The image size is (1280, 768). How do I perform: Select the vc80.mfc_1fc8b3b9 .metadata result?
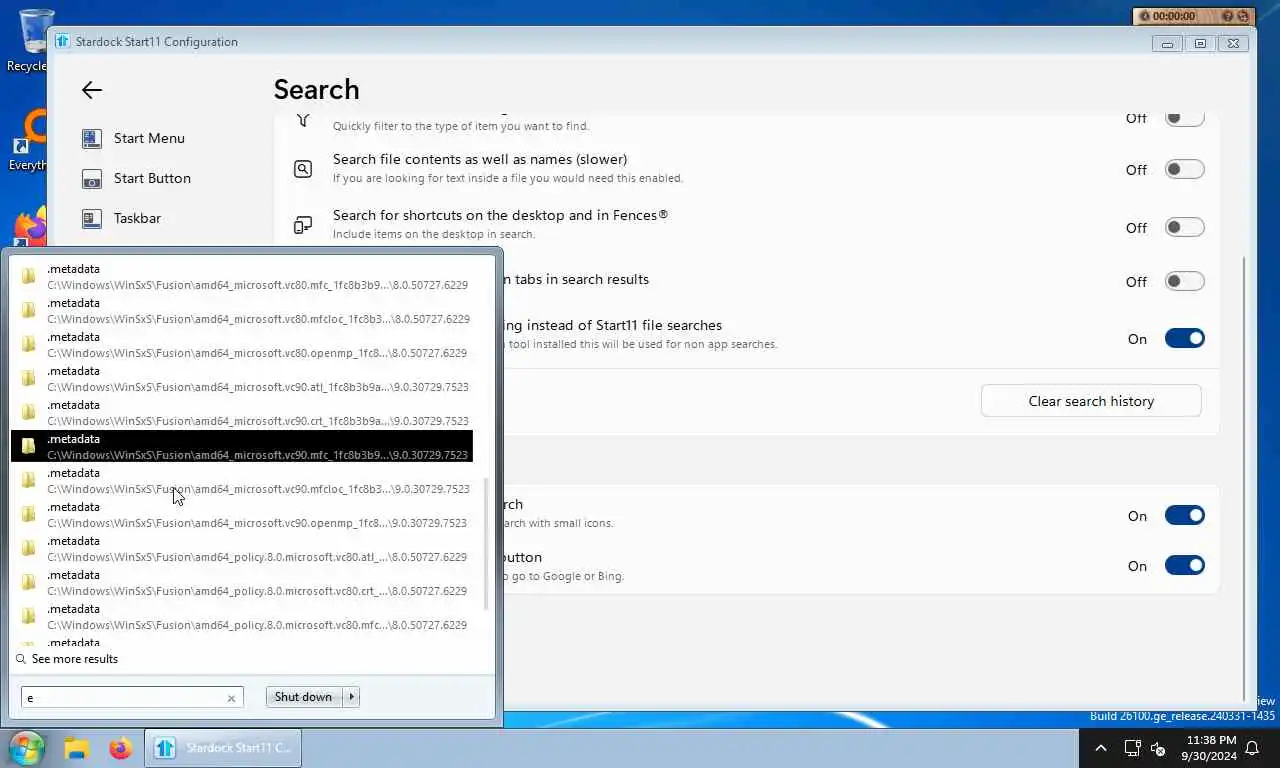coord(241,277)
